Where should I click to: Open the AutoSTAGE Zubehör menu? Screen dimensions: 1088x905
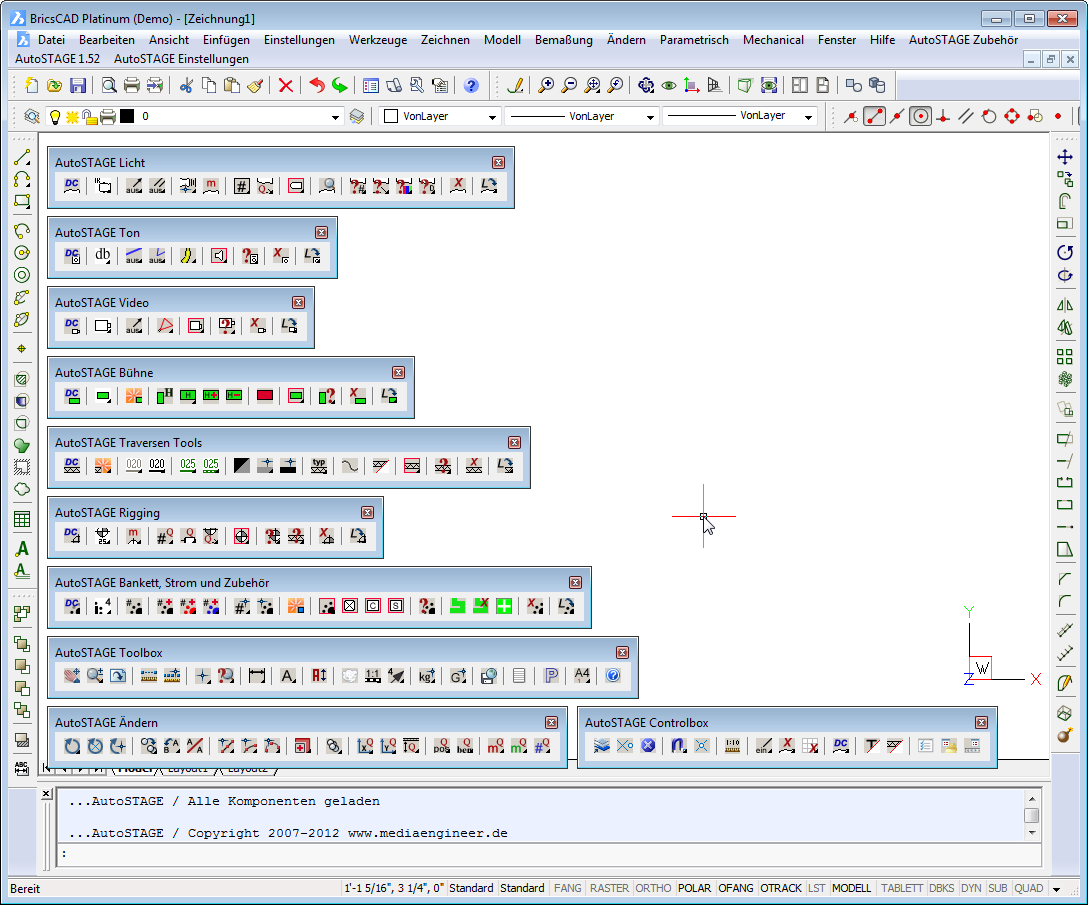point(963,40)
